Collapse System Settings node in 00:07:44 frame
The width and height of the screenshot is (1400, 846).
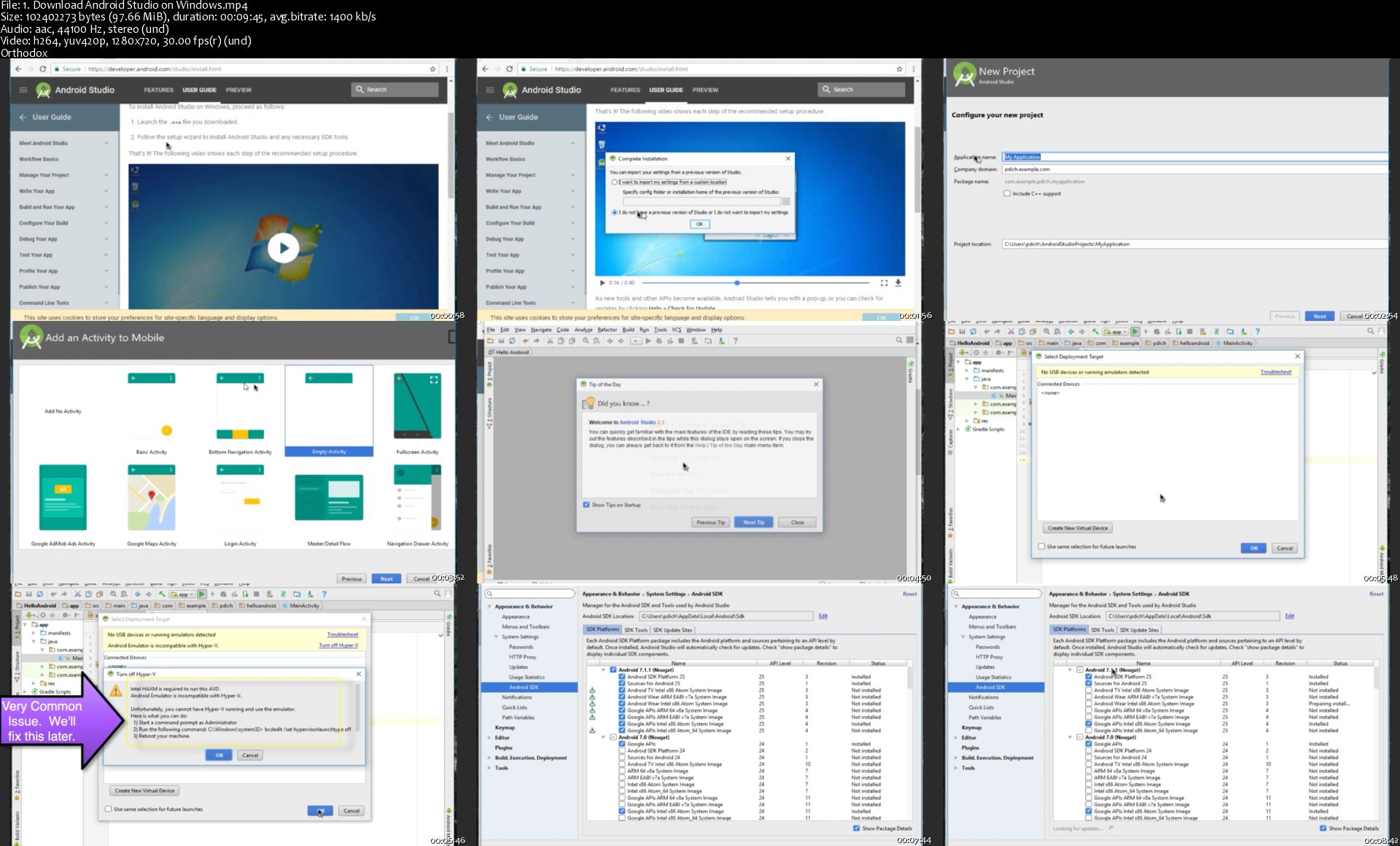click(497, 637)
